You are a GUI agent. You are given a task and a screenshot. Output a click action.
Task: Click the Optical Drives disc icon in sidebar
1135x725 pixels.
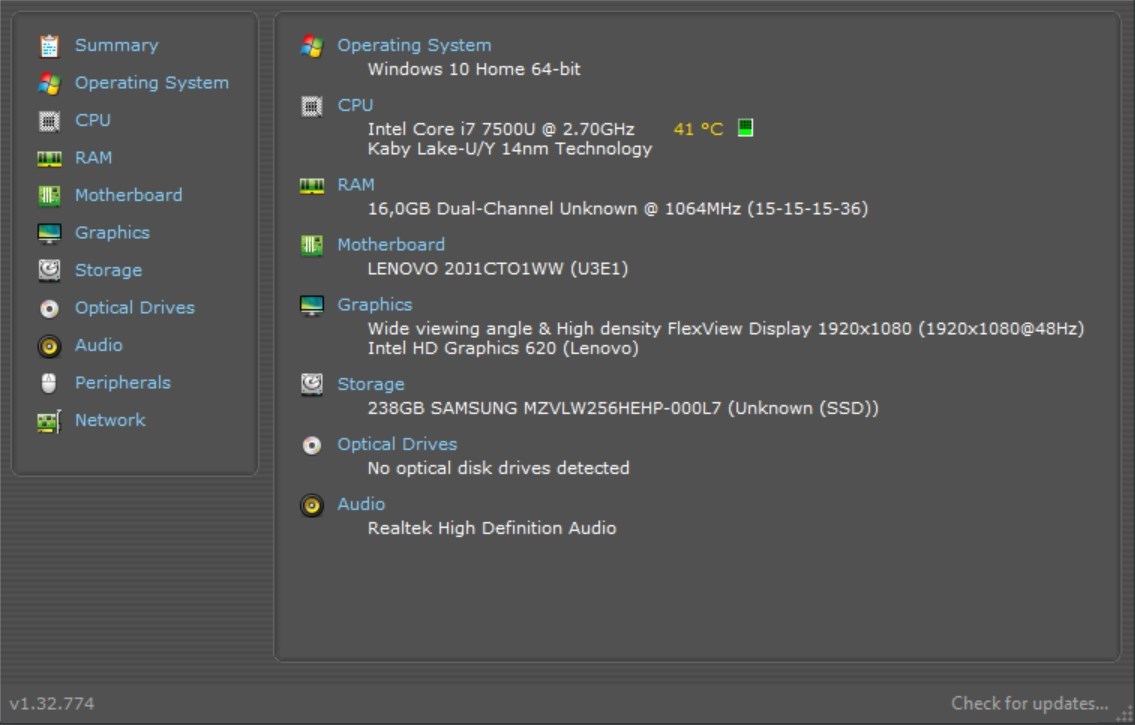[x=49, y=309]
